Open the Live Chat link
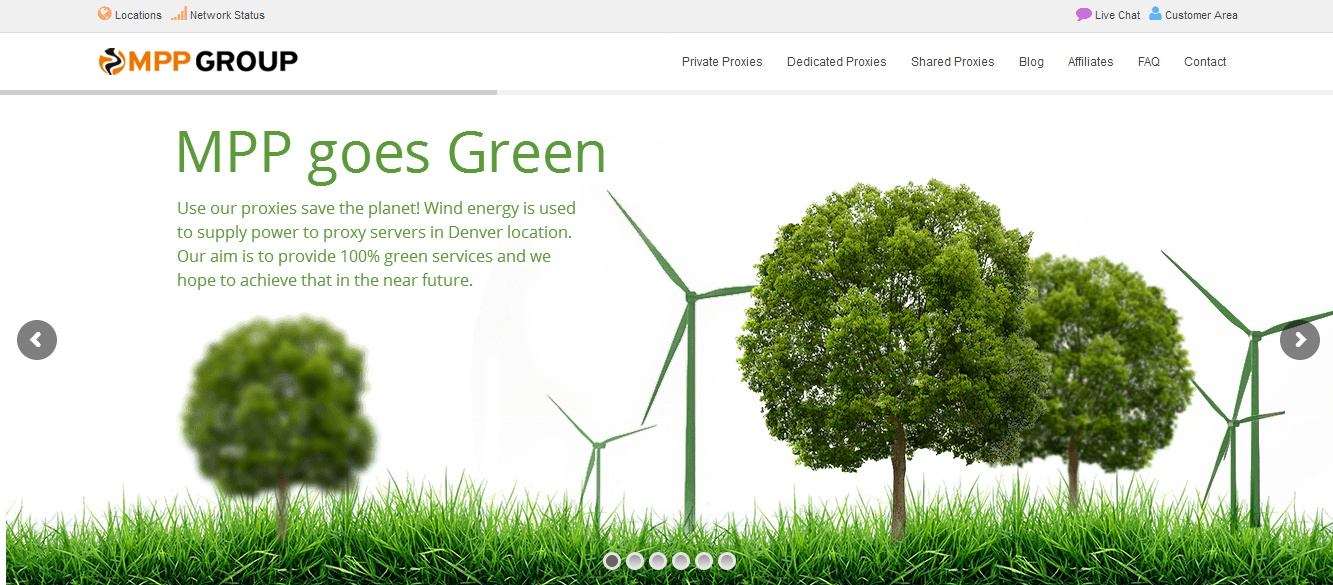This screenshot has height=585, width=1333. point(1117,15)
